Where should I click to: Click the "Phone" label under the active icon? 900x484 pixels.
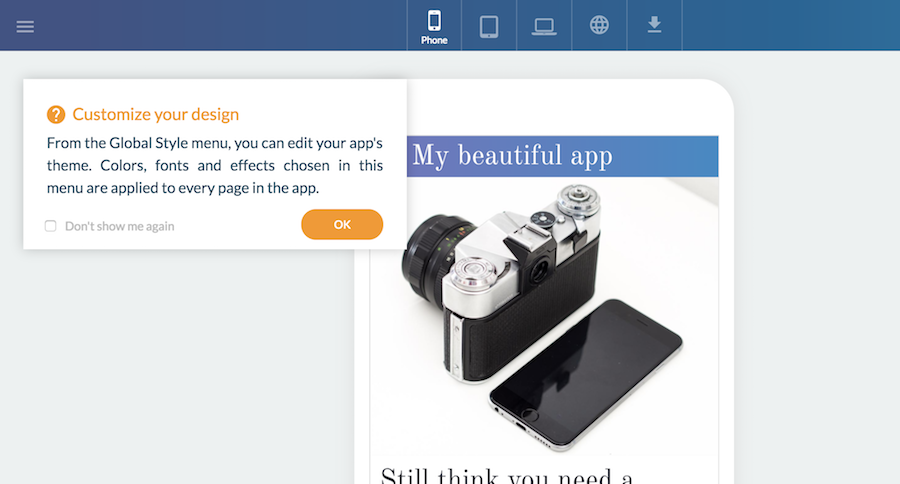click(434, 41)
